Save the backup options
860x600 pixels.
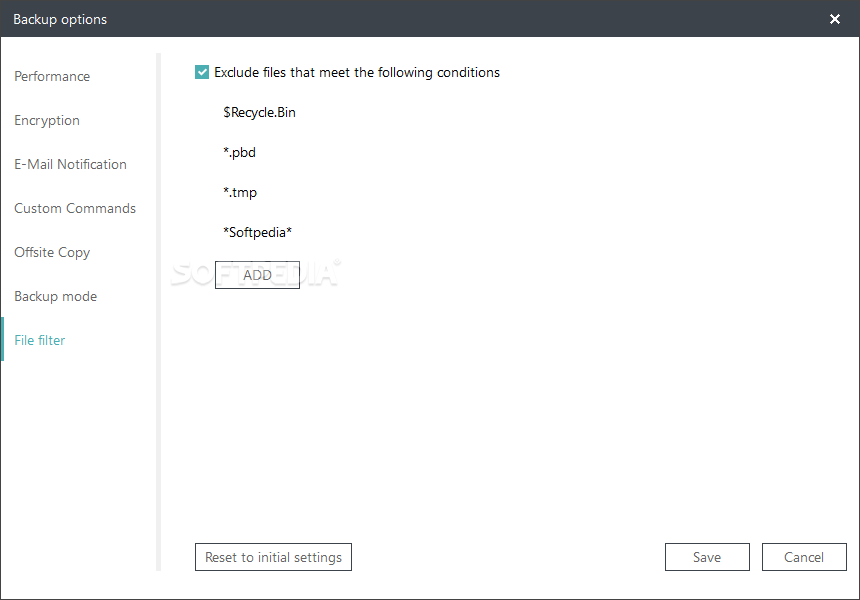(x=707, y=557)
